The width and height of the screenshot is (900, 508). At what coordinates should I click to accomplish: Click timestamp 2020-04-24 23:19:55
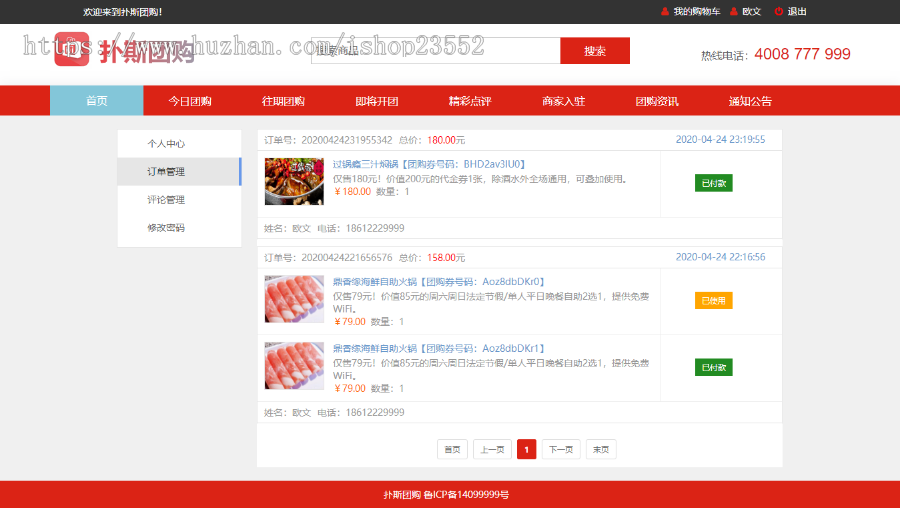pyautogui.click(x=720, y=139)
